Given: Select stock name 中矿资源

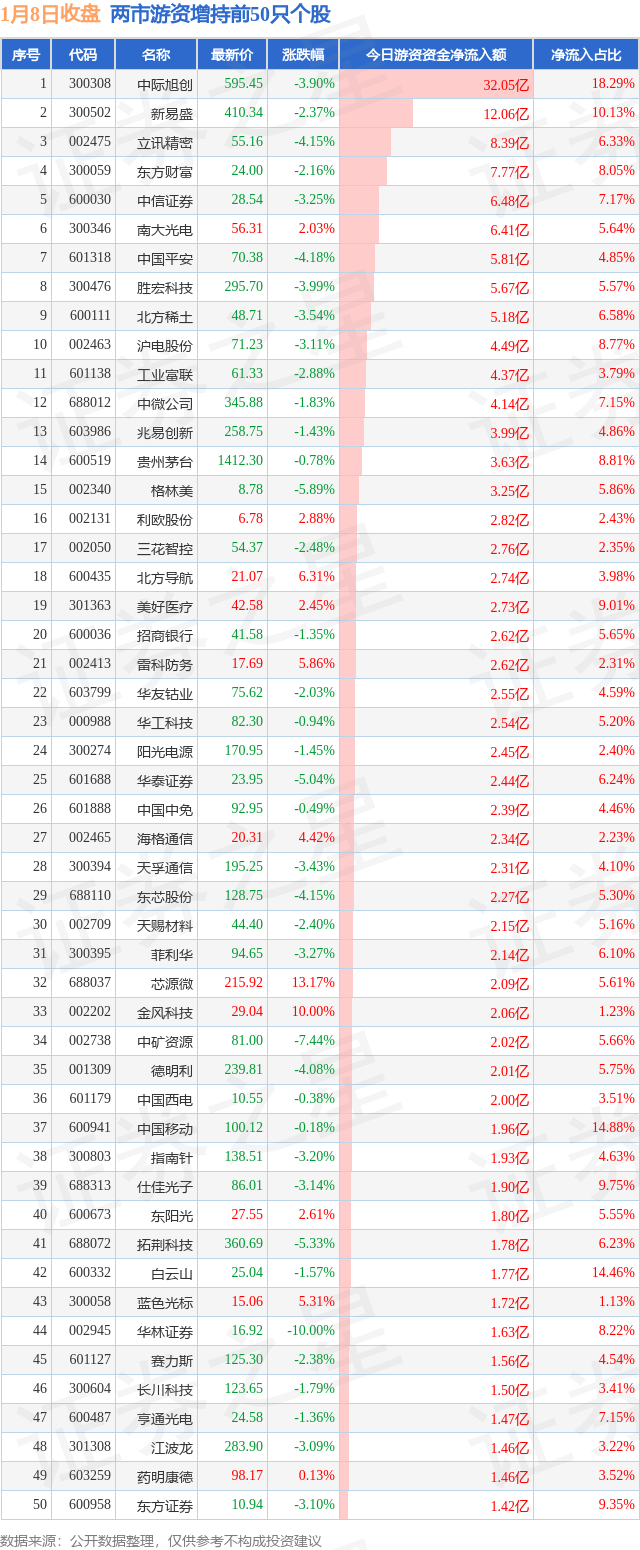Looking at the screenshot, I should (x=165, y=1042).
